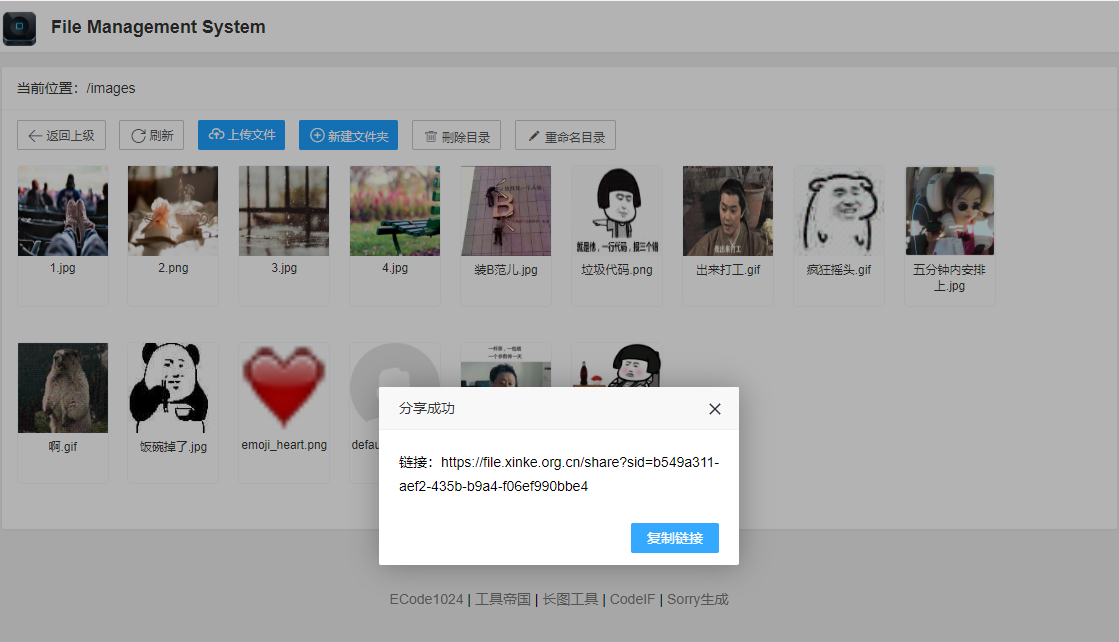Open the 2.png thumbnail
This screenshot has width=1119, height=642.
173,211
